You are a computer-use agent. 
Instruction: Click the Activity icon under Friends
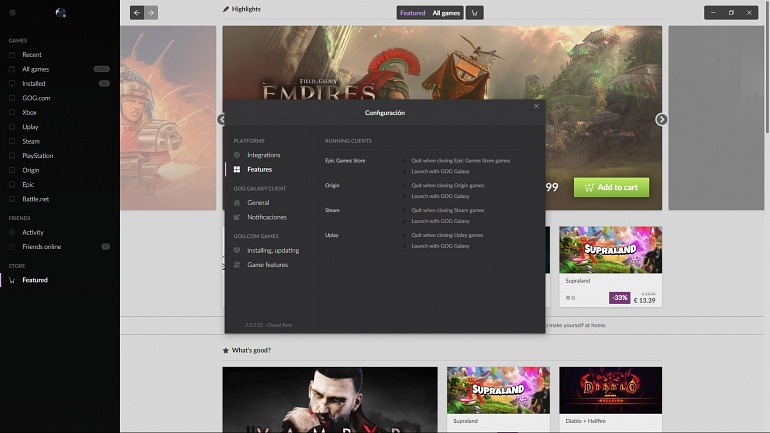tap(12, 233)
